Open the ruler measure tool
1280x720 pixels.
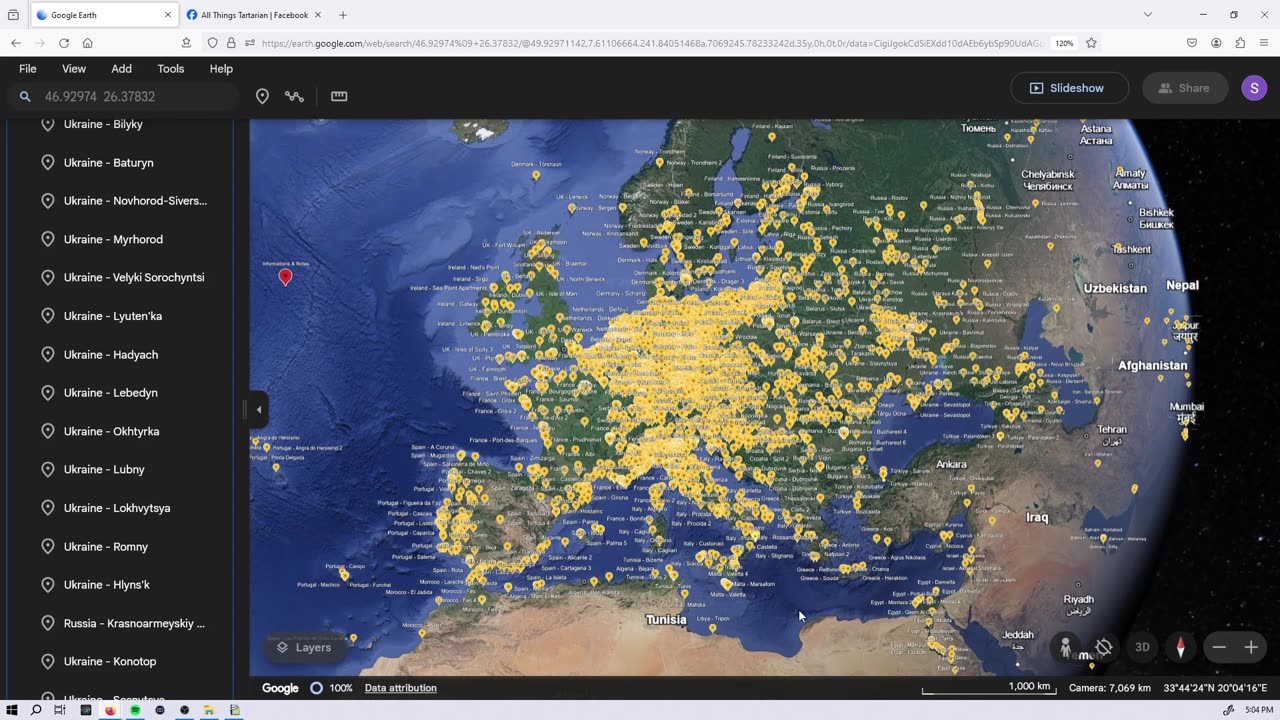339,96
